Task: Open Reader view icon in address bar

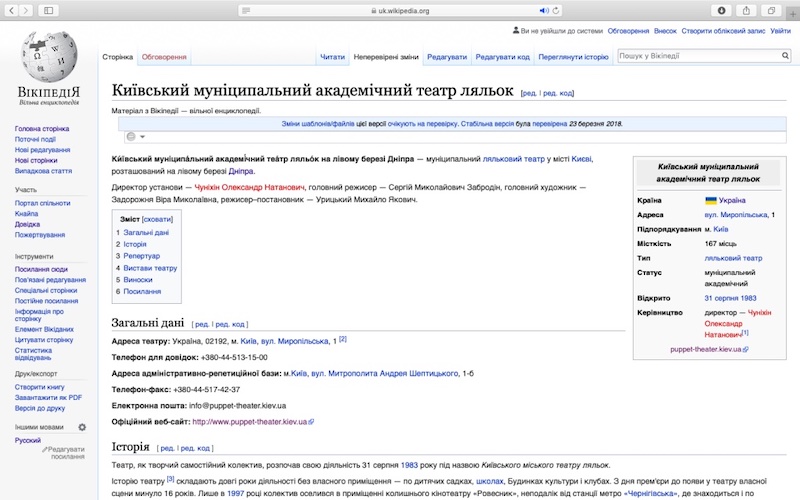Action: pyautogui.click(x=246, y=11)
